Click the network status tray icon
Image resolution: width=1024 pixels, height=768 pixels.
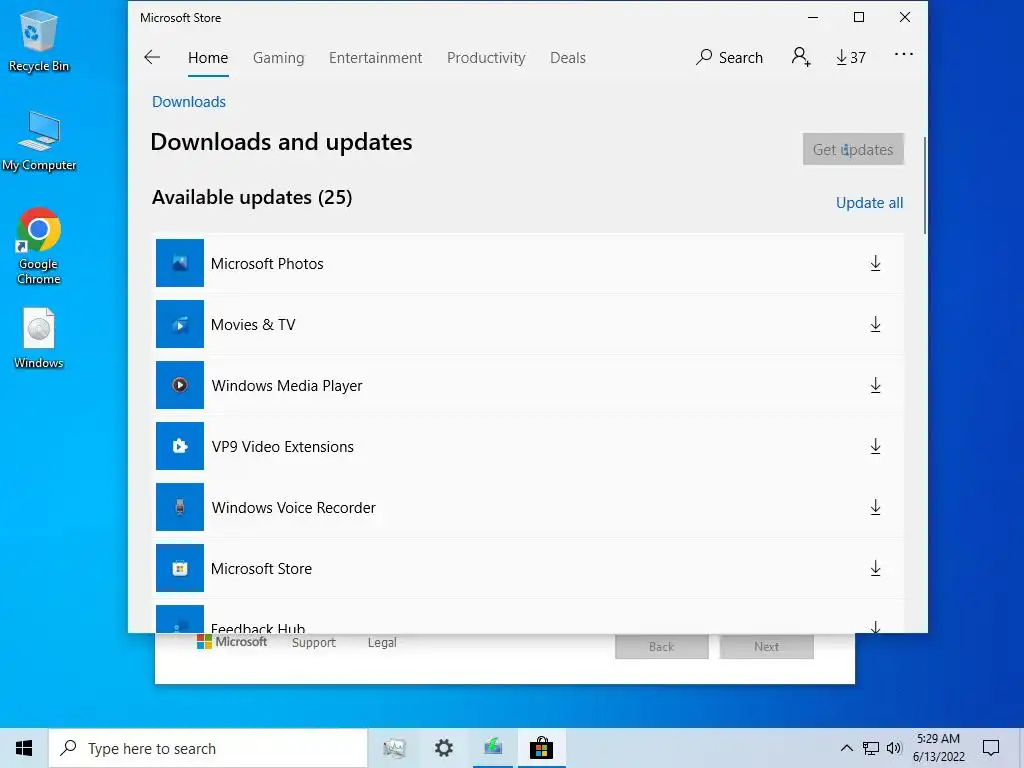pyautogui.click(x=871, y=748)
